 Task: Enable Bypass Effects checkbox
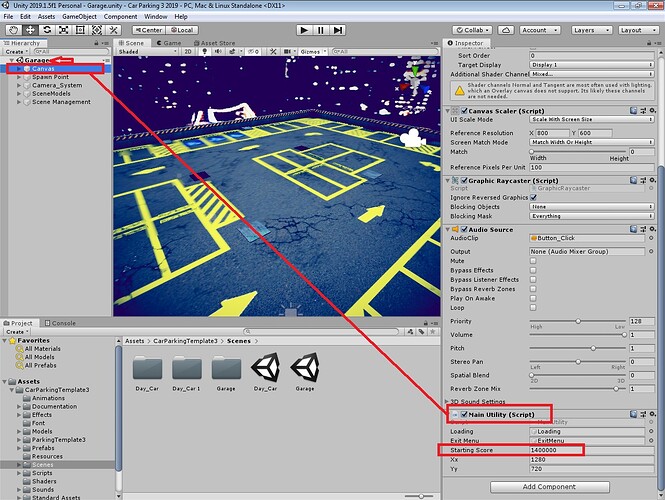click(533, 270)
